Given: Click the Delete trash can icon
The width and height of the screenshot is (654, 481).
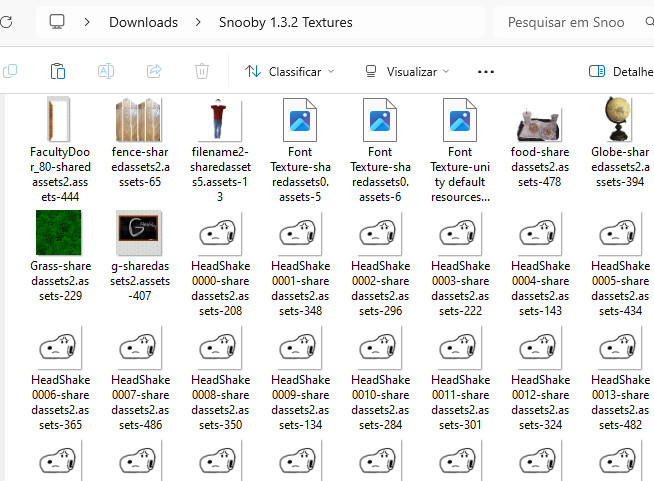Looking at the screenshot, I should [x=202, y=71].
